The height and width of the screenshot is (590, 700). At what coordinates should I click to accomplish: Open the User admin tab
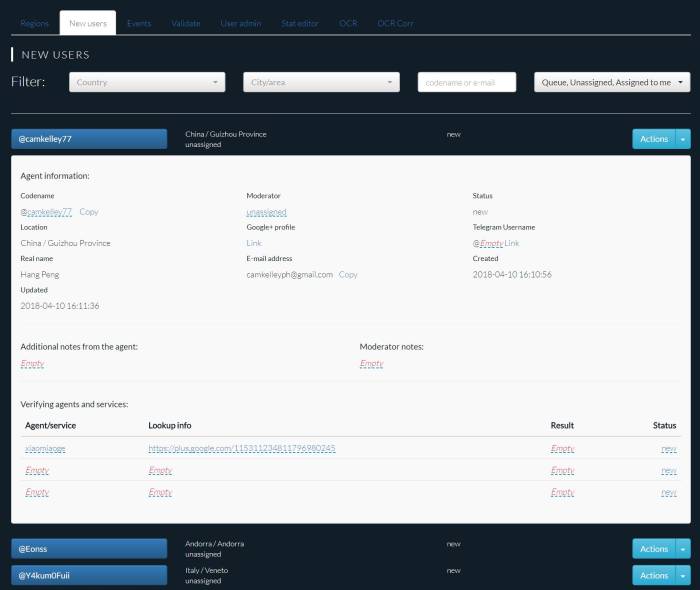point(241,23)
